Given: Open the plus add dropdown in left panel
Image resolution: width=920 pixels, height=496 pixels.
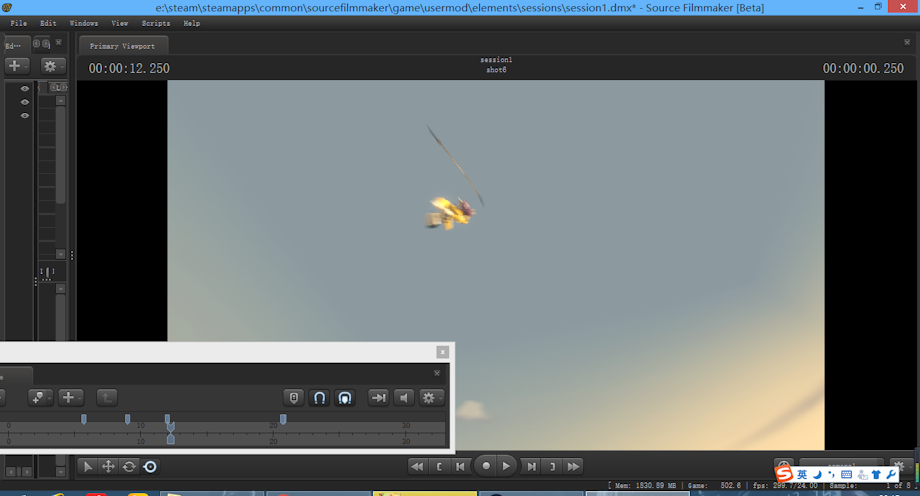Looking at the screenshot, I should point(17,66).
